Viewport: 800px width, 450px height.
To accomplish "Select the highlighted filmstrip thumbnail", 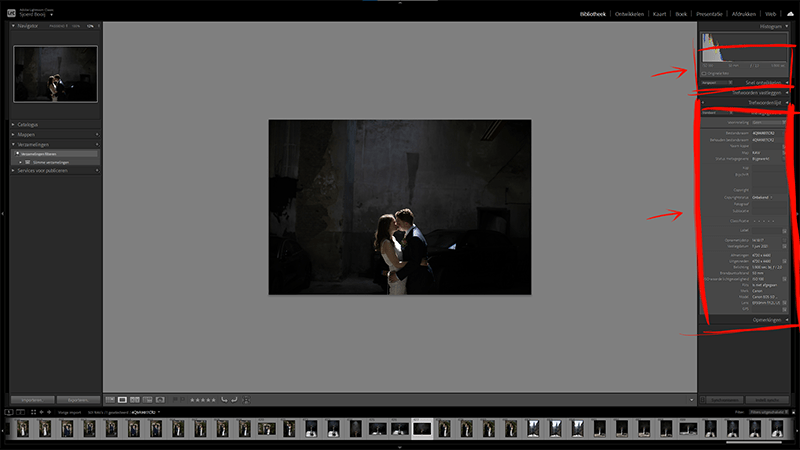I will 422,429.
